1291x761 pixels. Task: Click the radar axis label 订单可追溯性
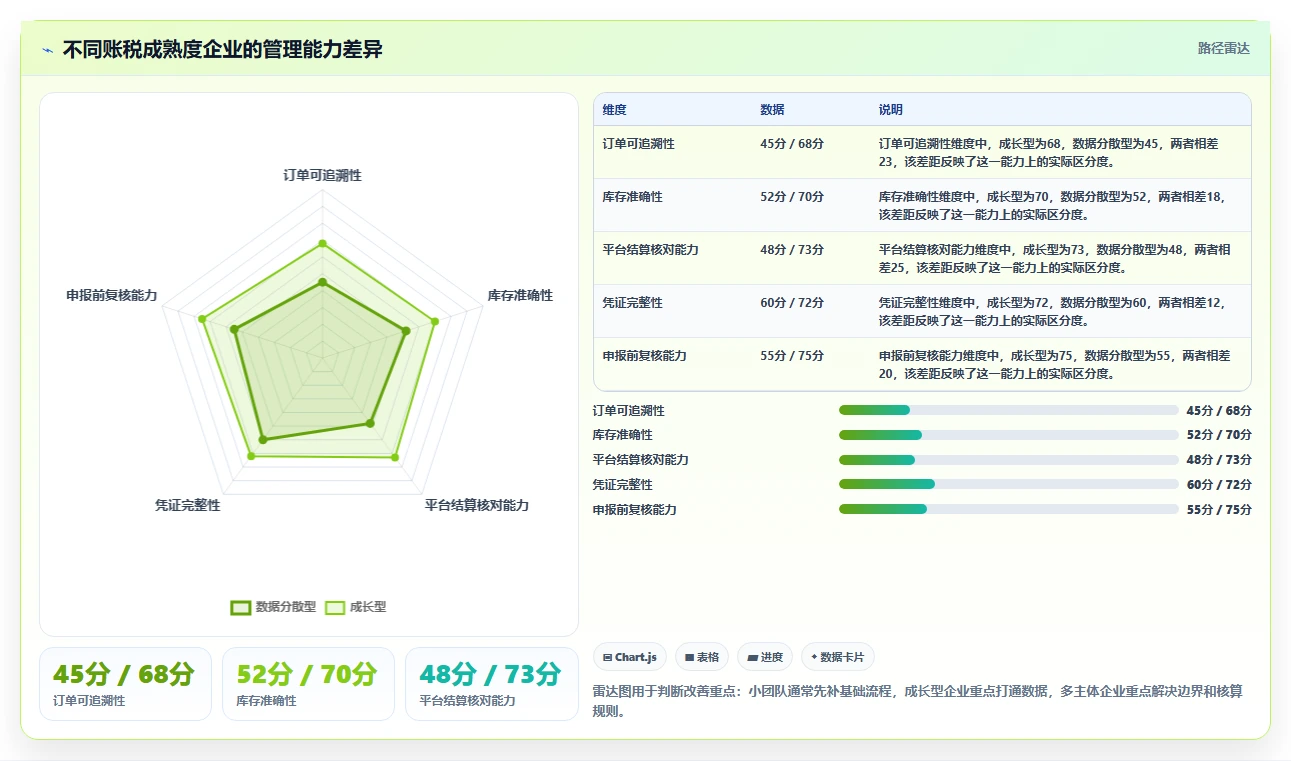(322, 175)
